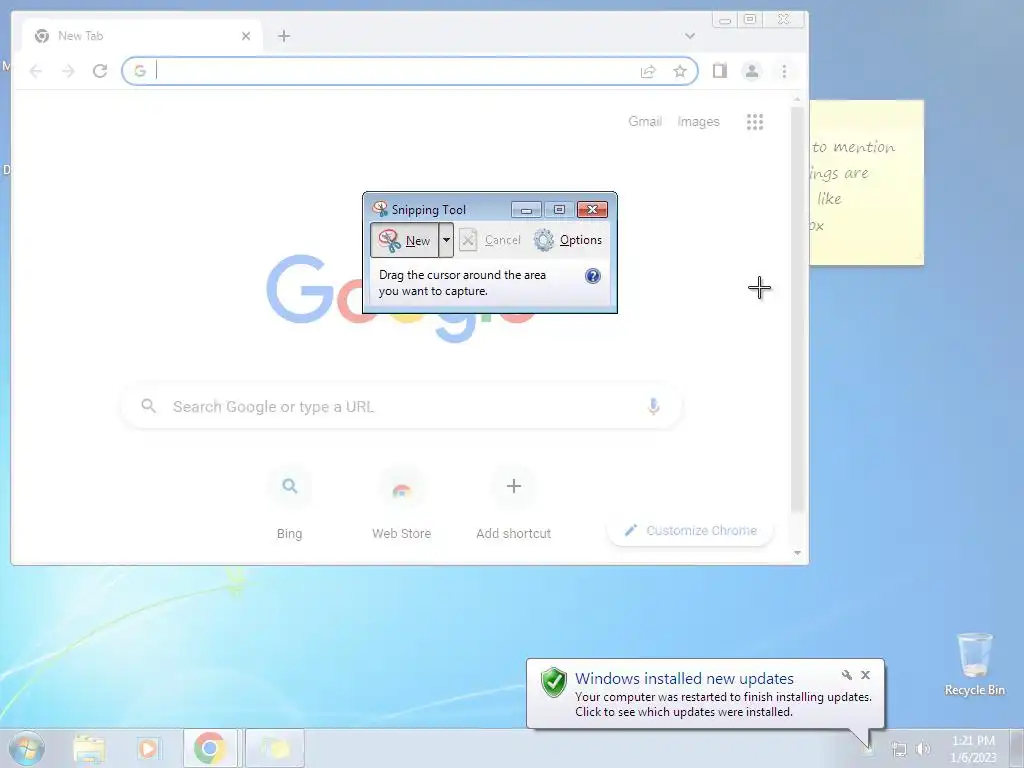Click the yellow sticky note
This screenshot has width=1024, height=768.
point(867,182)
